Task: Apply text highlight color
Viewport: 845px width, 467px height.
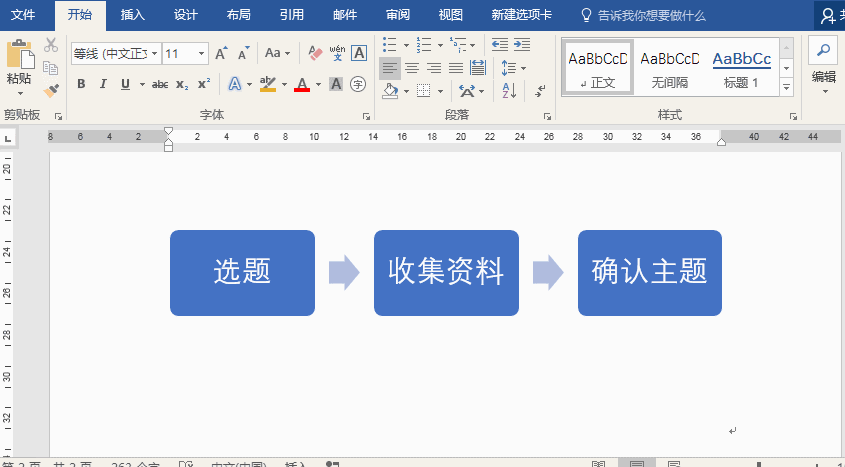Action: click(268, 84)
